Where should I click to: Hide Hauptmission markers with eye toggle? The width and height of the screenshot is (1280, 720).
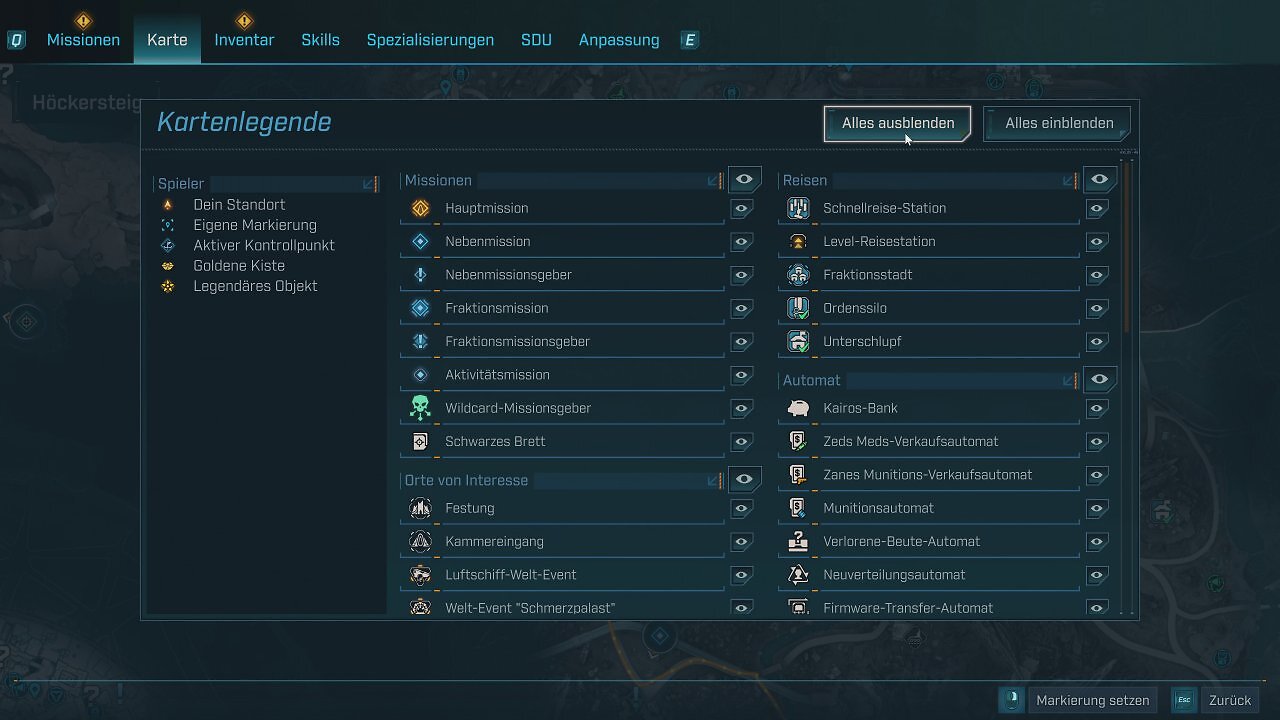coord(741,209)
